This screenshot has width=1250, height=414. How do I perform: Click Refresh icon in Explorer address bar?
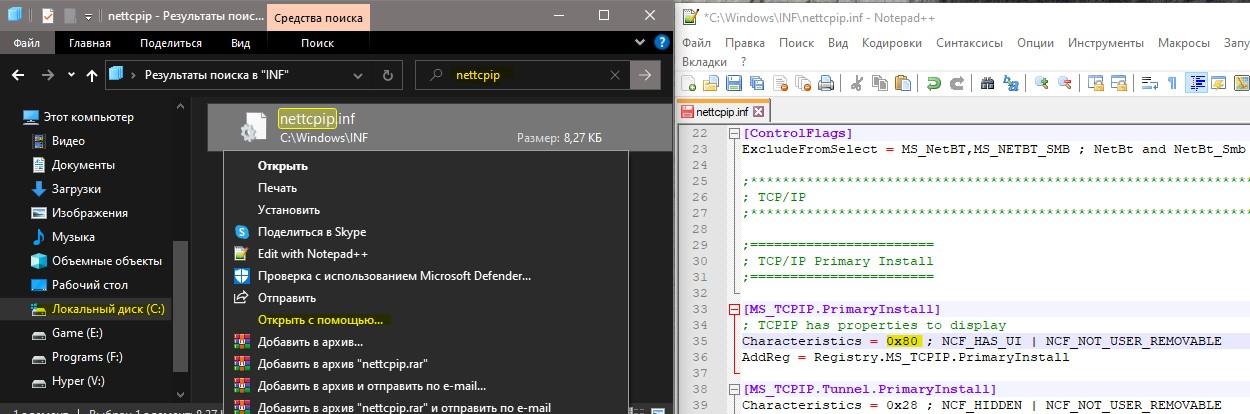click(389, 75)
